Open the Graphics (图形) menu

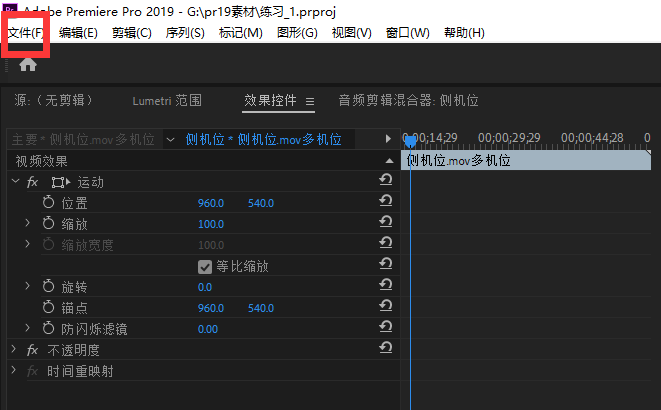pyautogui.click(x=297, y=32)
